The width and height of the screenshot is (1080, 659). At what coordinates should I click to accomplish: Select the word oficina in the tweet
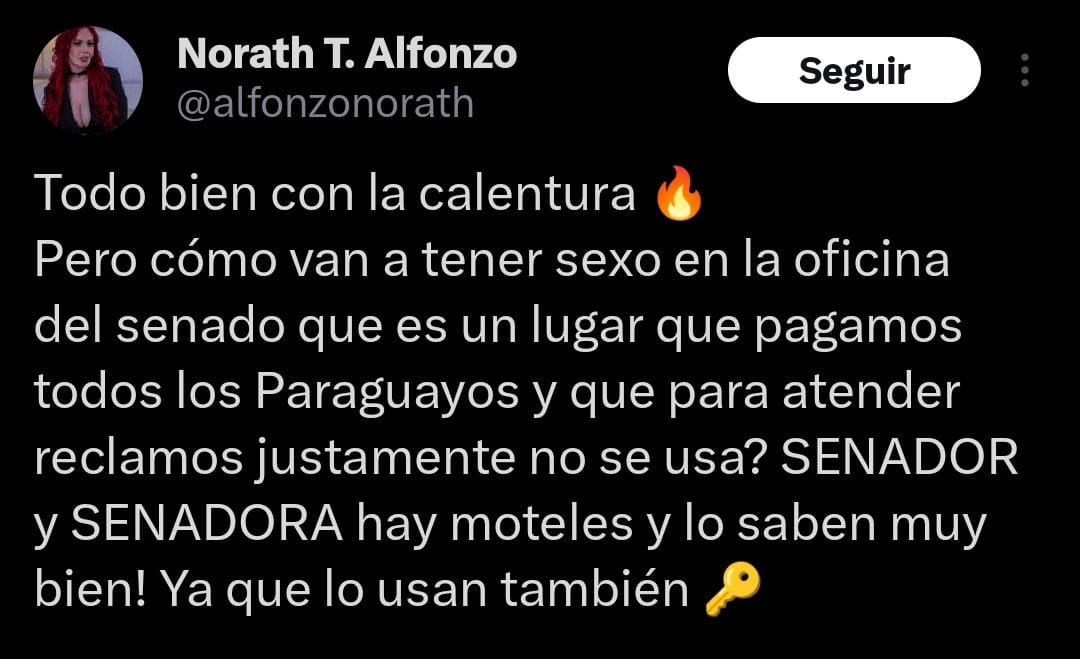[x=872, y=259]
